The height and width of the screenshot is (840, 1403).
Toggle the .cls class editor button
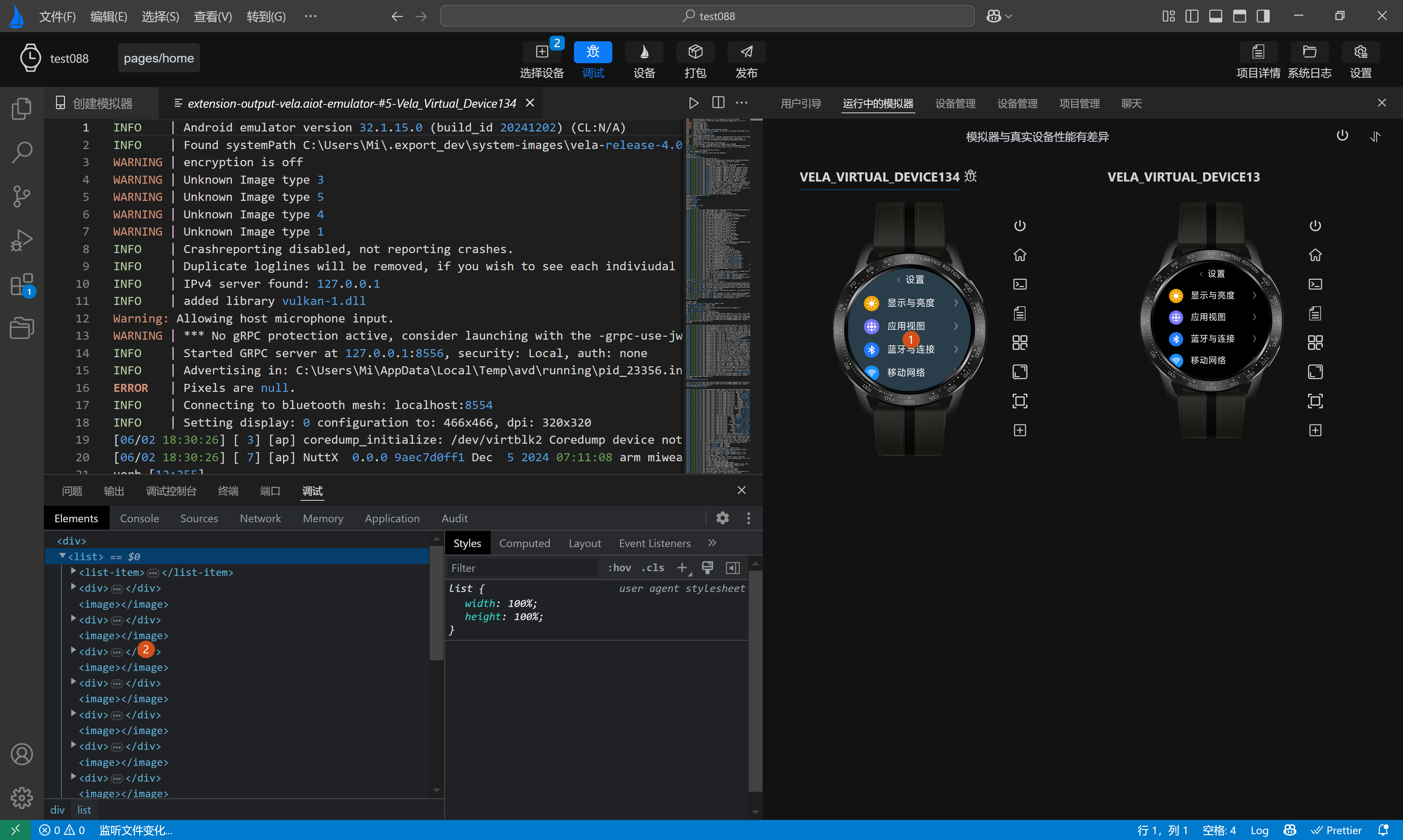click(x=653, y=568)
